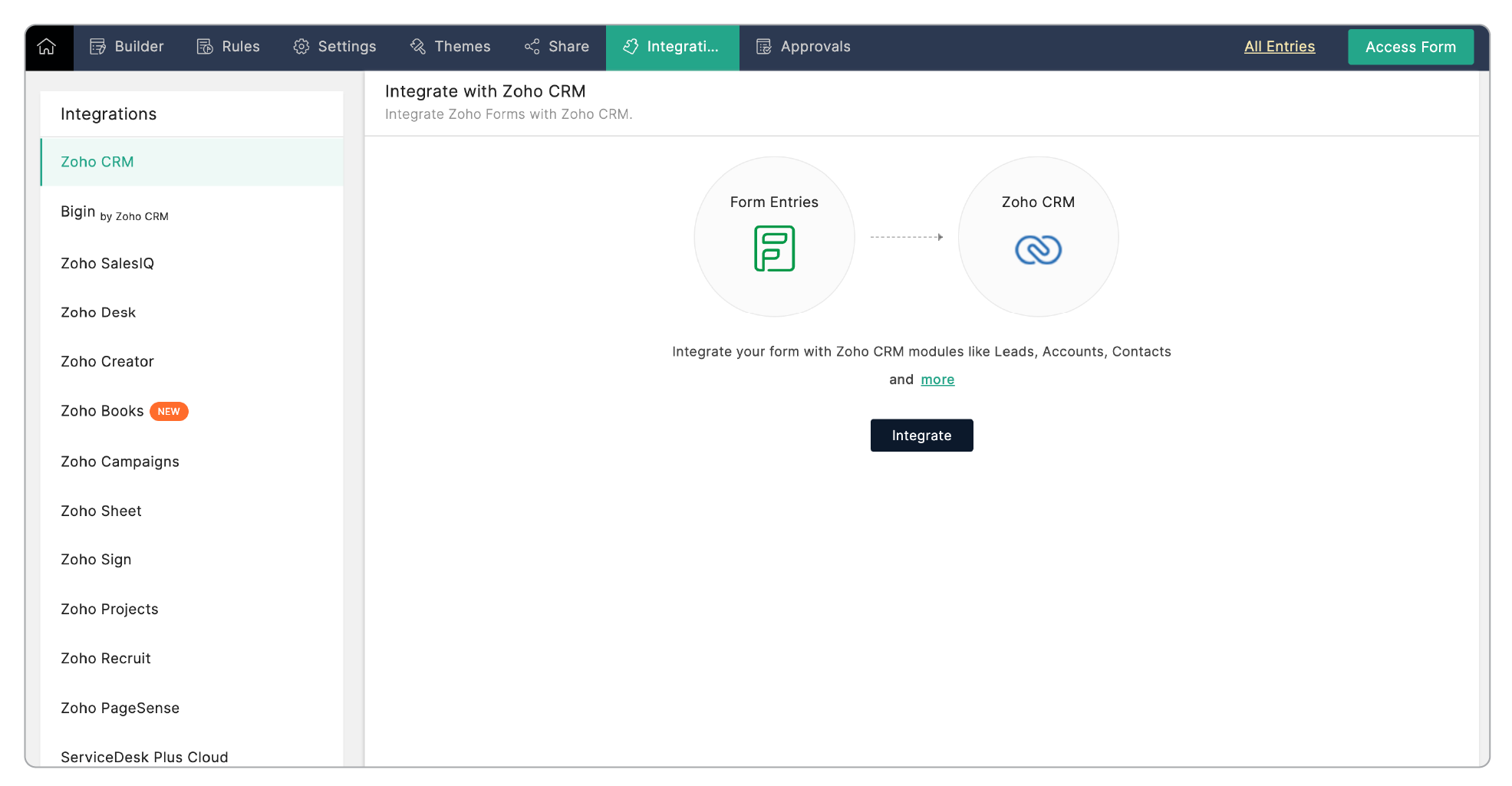Switch to the Rules tab

point(229,47)
